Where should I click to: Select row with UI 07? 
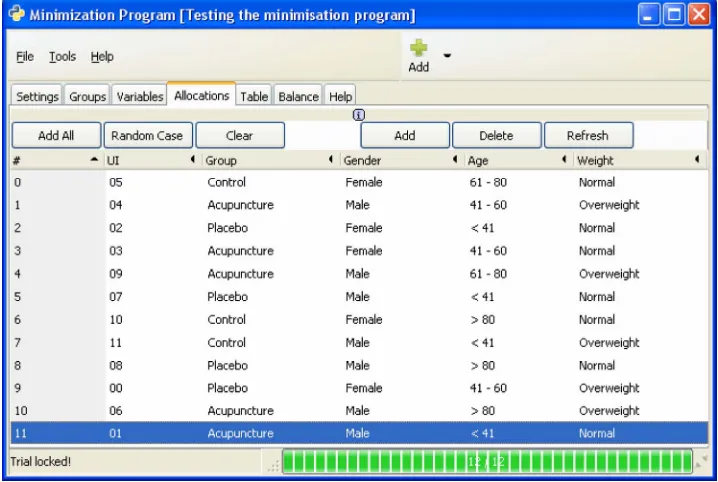(x=359, y=297)
